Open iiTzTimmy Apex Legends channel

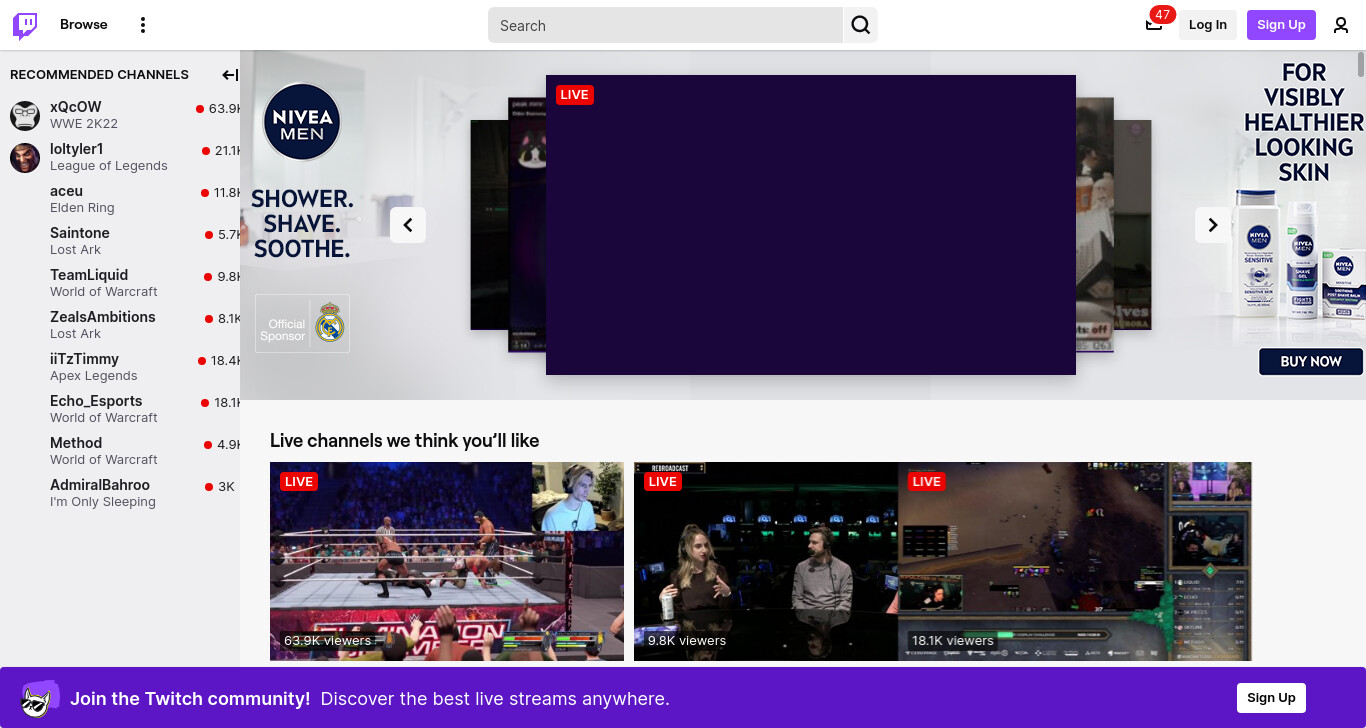(120, 367)
